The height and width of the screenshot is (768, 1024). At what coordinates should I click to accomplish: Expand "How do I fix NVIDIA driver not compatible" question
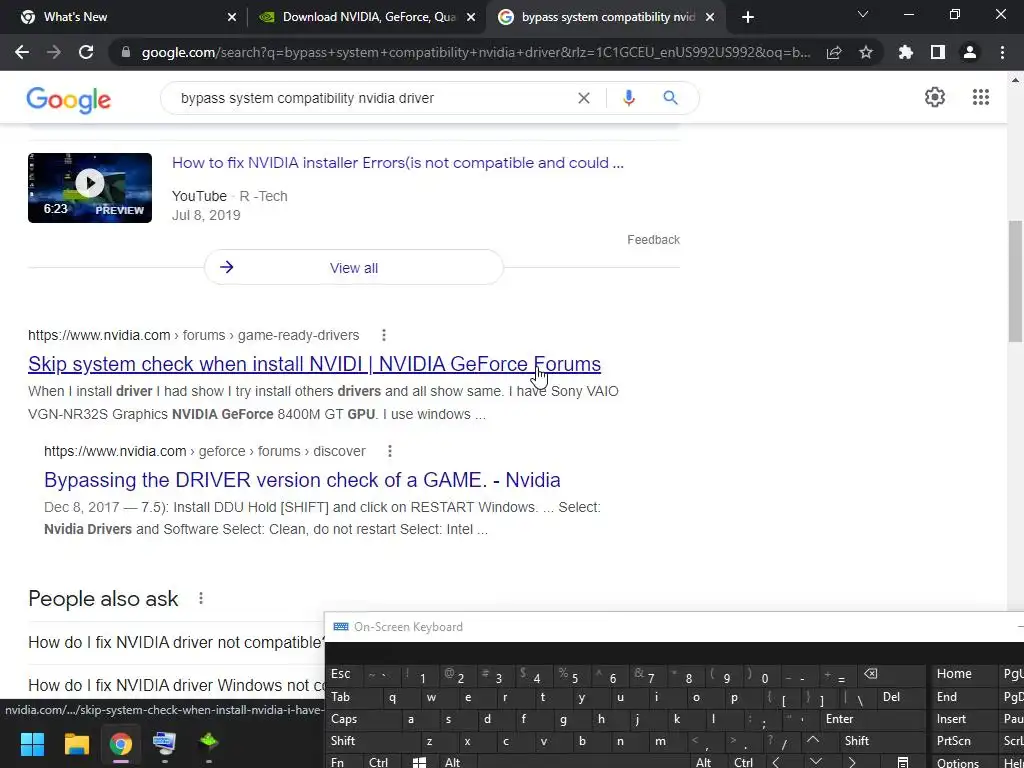pyautogui.click(x=176, y=643)
